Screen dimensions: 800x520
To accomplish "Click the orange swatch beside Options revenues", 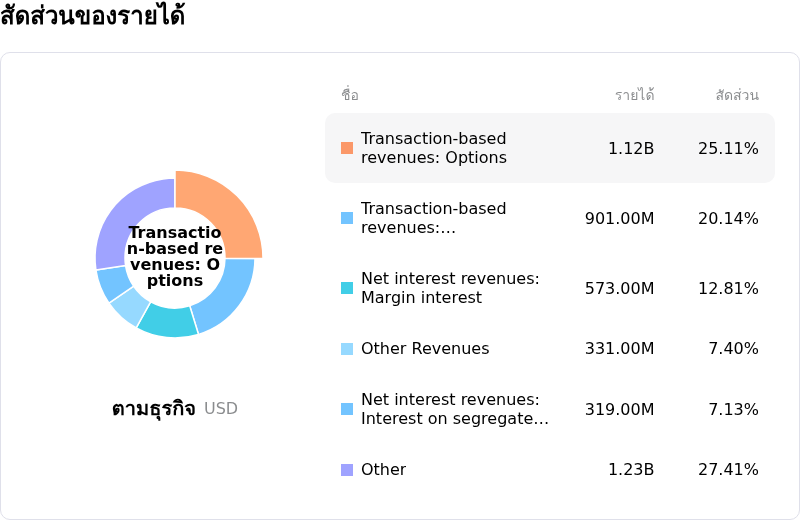I will (x=347, y=148).
